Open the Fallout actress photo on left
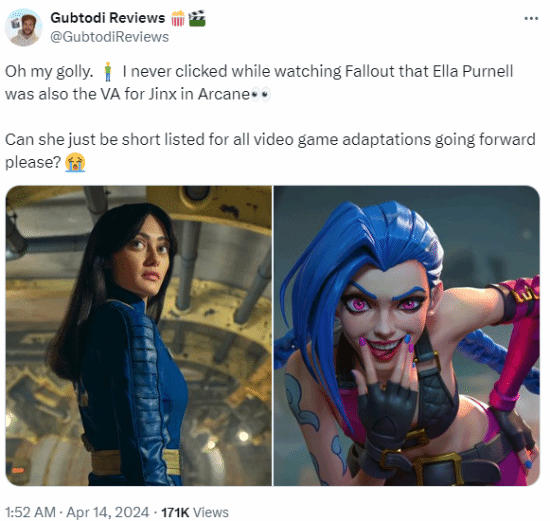This screenshot has height=521, width=550. click(139, 335)
